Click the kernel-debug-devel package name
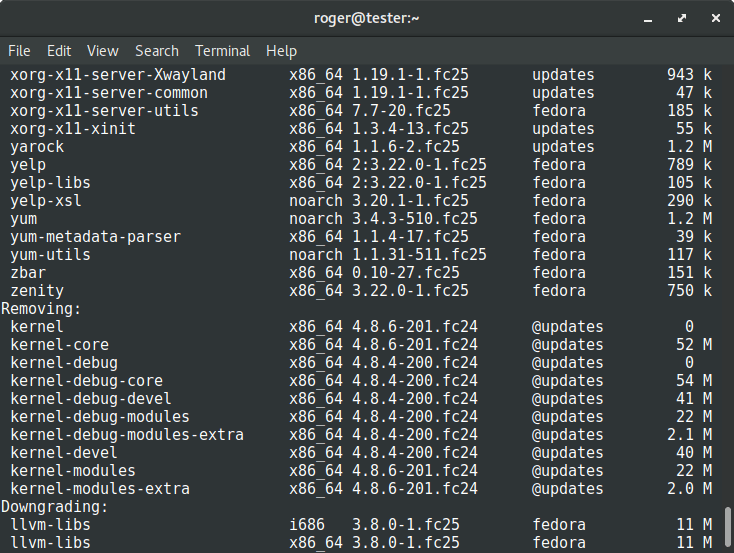This screenshot has width=734, height=553. [91, 399]
